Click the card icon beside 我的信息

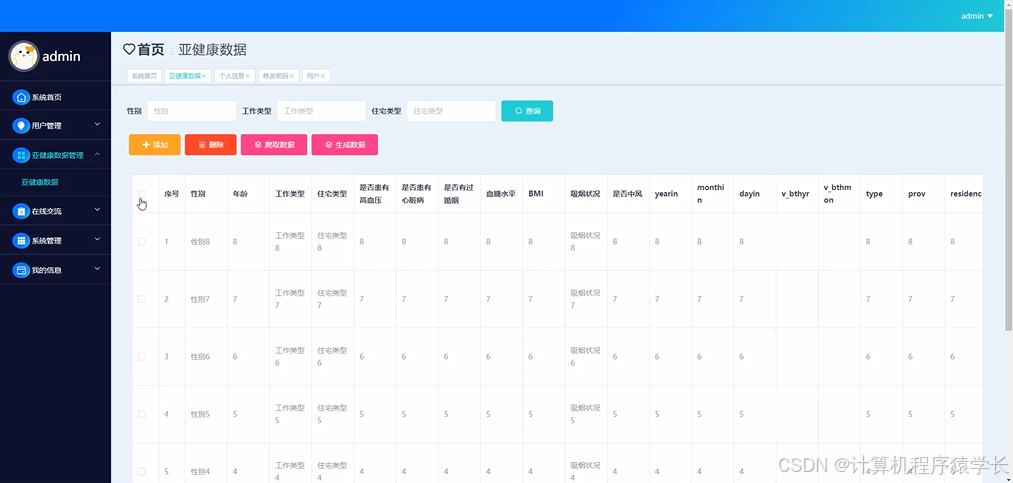[21, 270]
